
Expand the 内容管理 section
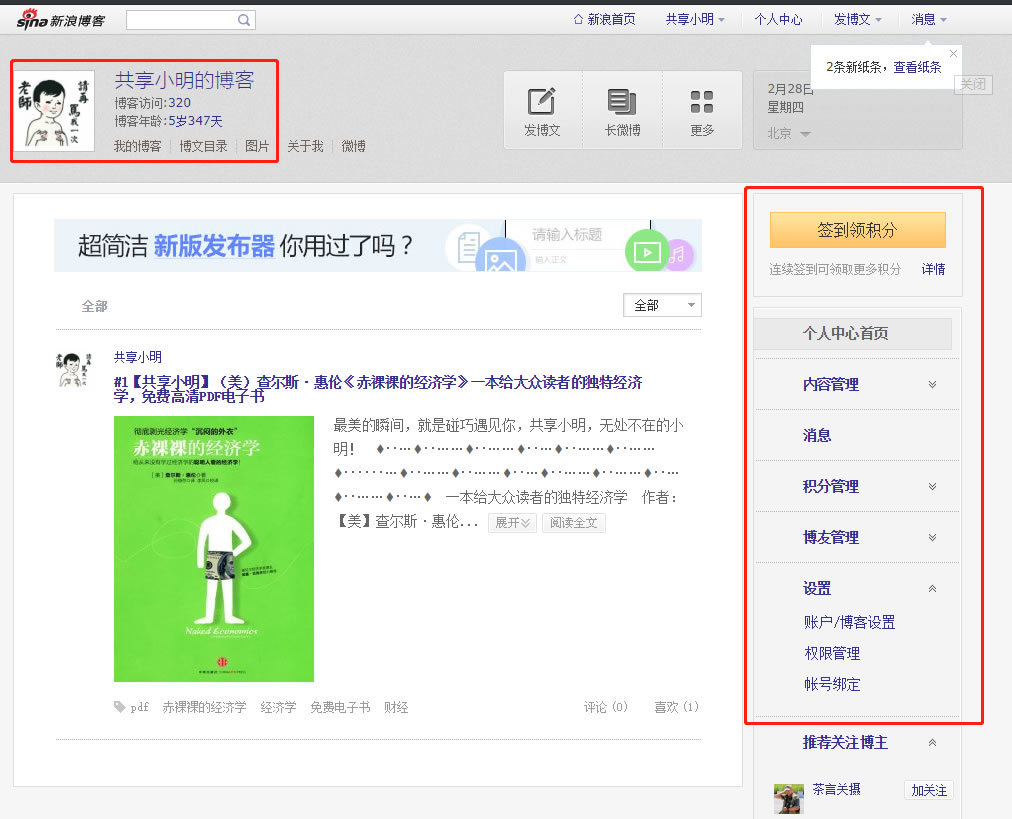pyautogui.click(x=932, y=385)
